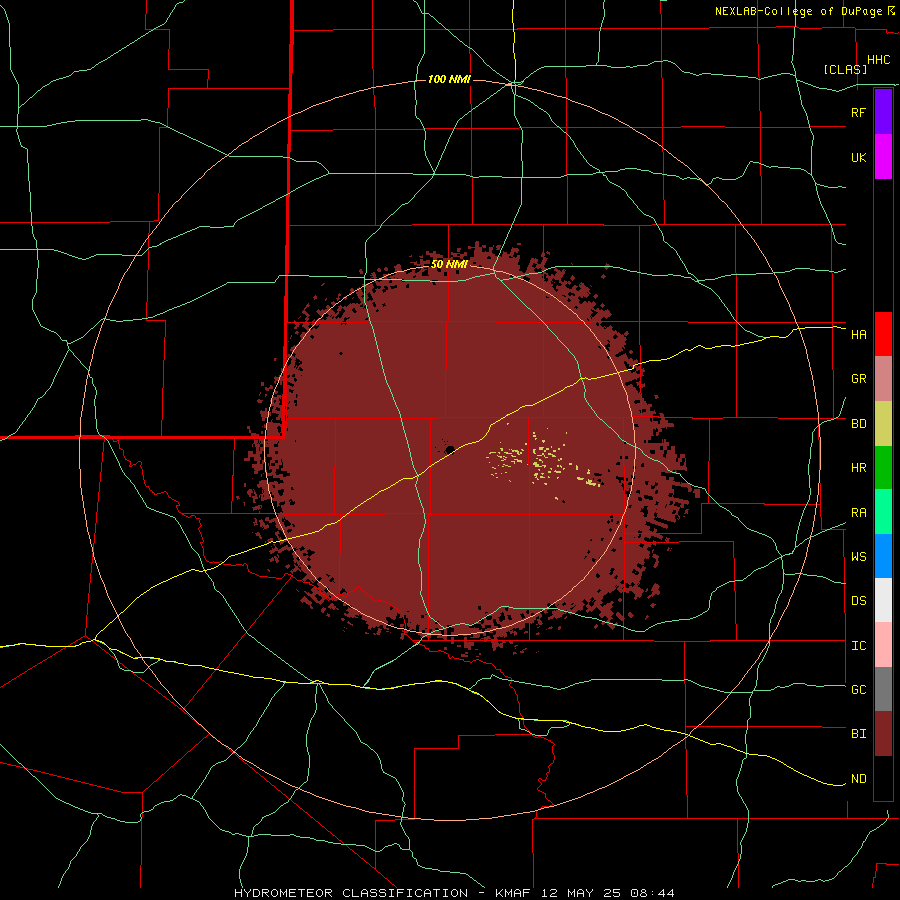
Task: Click the HA legend label
Action: 858,334
